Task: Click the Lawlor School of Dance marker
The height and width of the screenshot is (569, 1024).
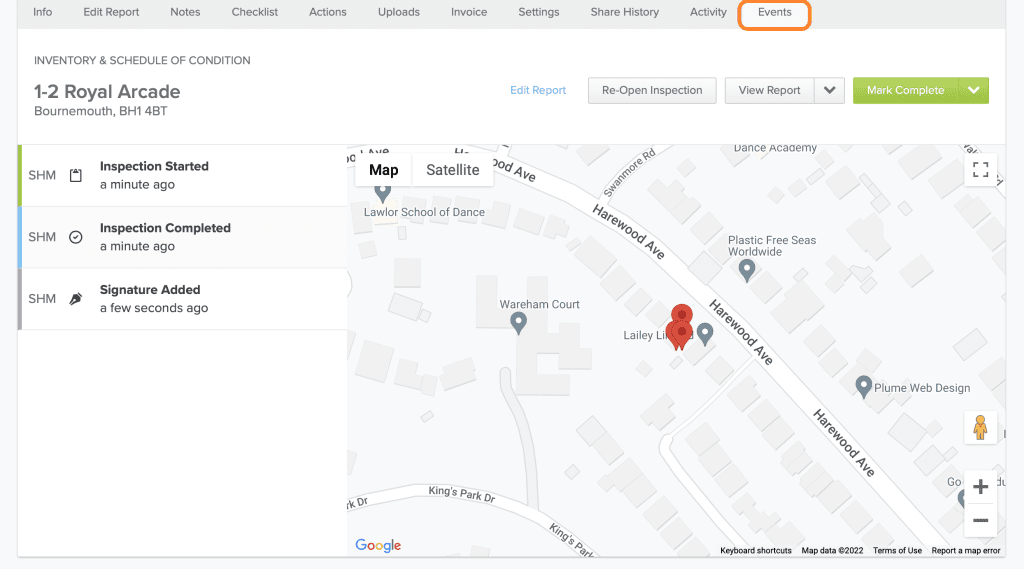Action: (383, 192)
